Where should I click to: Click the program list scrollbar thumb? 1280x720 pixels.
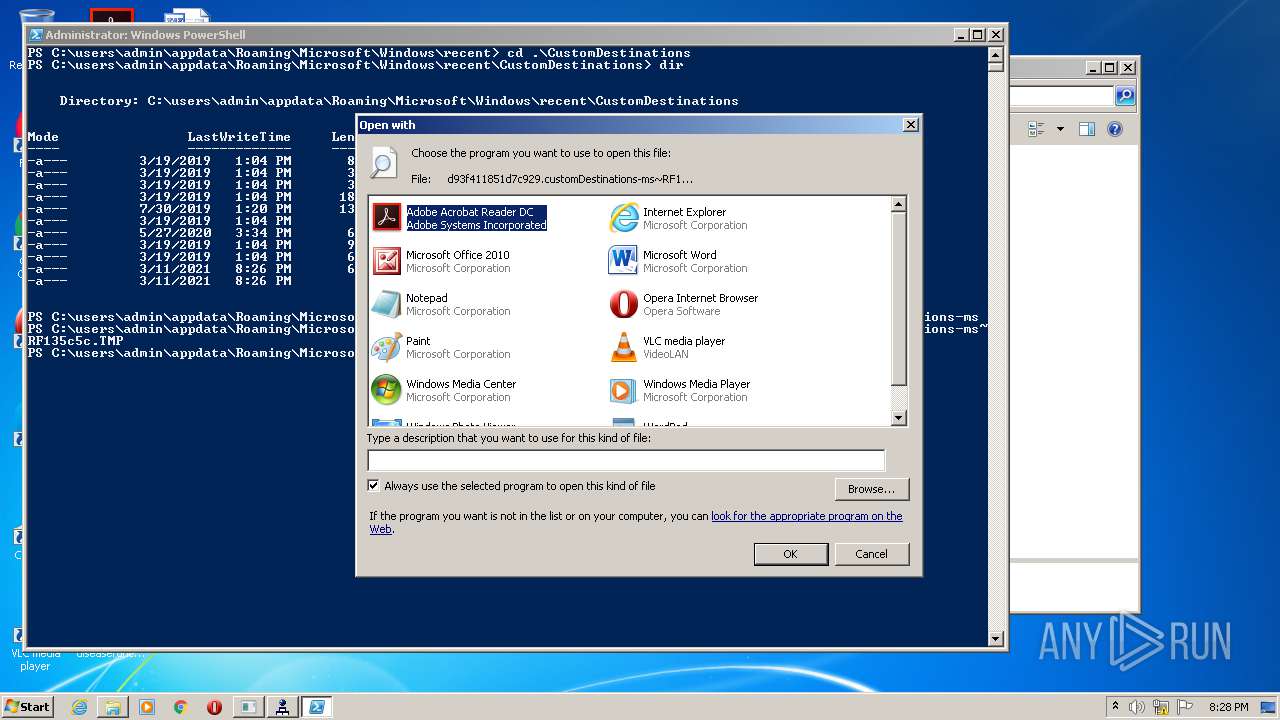click(898, 298)
